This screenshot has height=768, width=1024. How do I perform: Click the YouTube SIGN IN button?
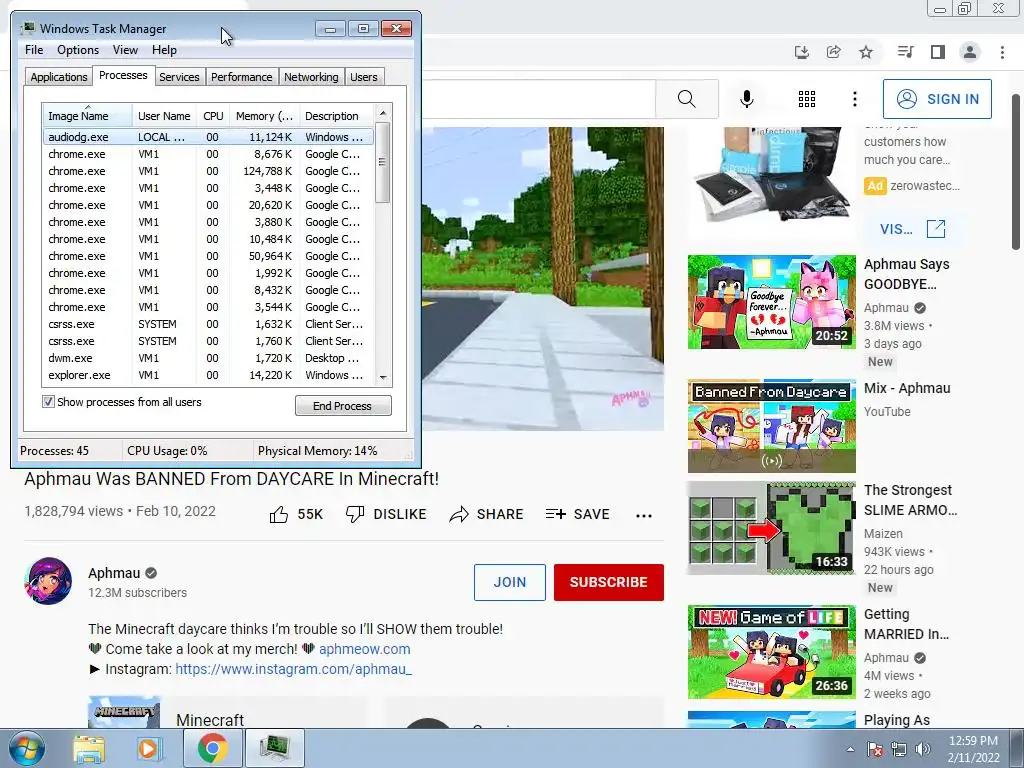937,99
